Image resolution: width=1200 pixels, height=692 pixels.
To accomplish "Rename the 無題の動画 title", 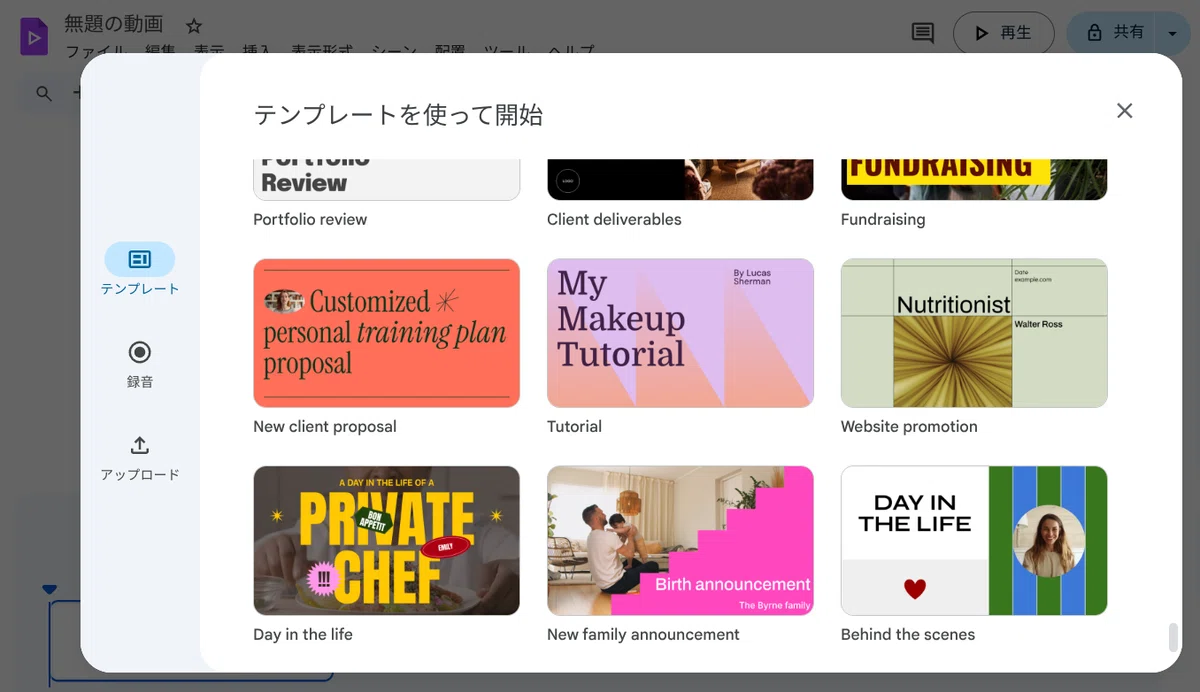I will point(113,23).
